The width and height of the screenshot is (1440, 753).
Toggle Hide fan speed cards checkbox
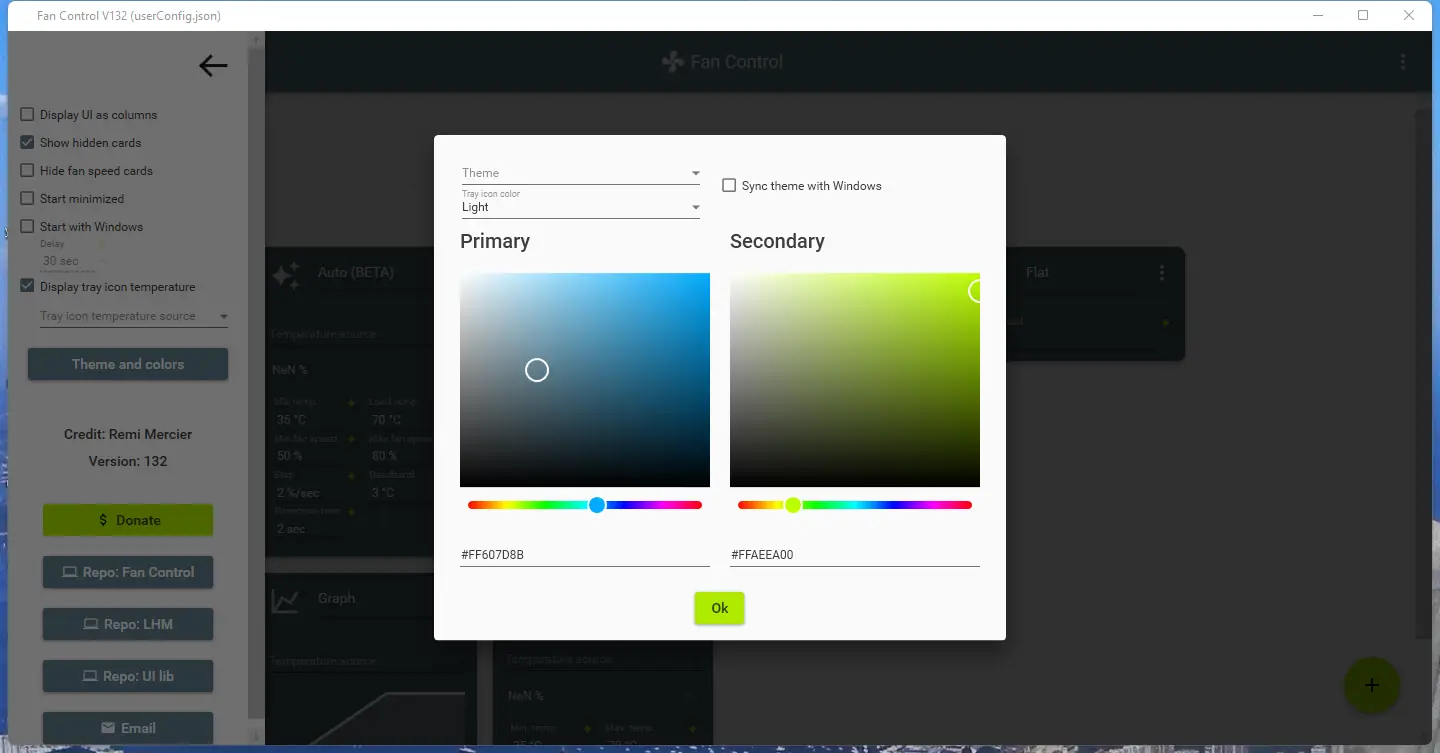[x=28, y=171]
